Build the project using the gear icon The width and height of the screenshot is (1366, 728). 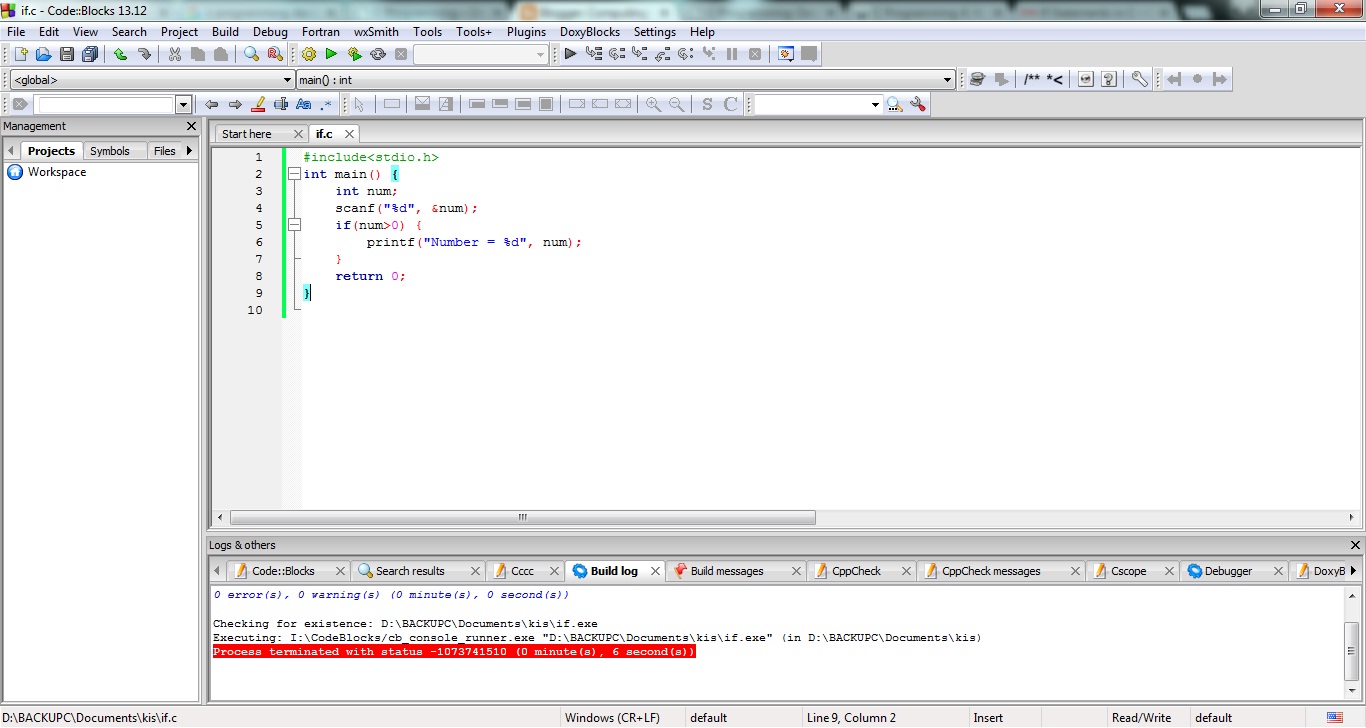tap(307, 54)
